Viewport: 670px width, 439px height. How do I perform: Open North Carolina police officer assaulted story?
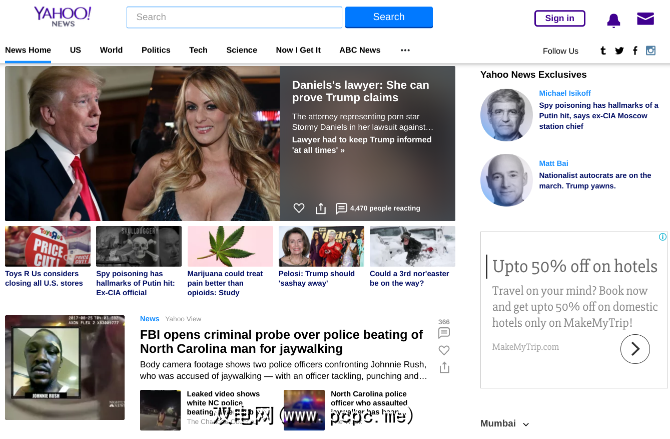pos(369,403)
